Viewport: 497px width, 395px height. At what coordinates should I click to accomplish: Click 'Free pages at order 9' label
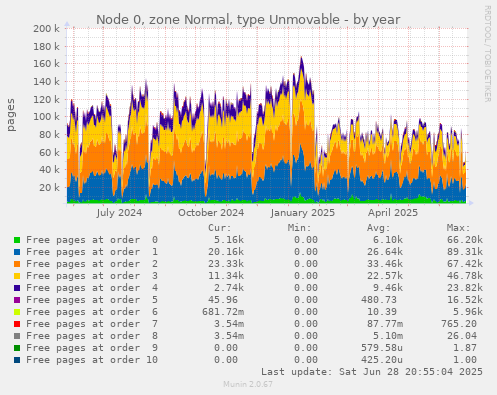[92, 348]
